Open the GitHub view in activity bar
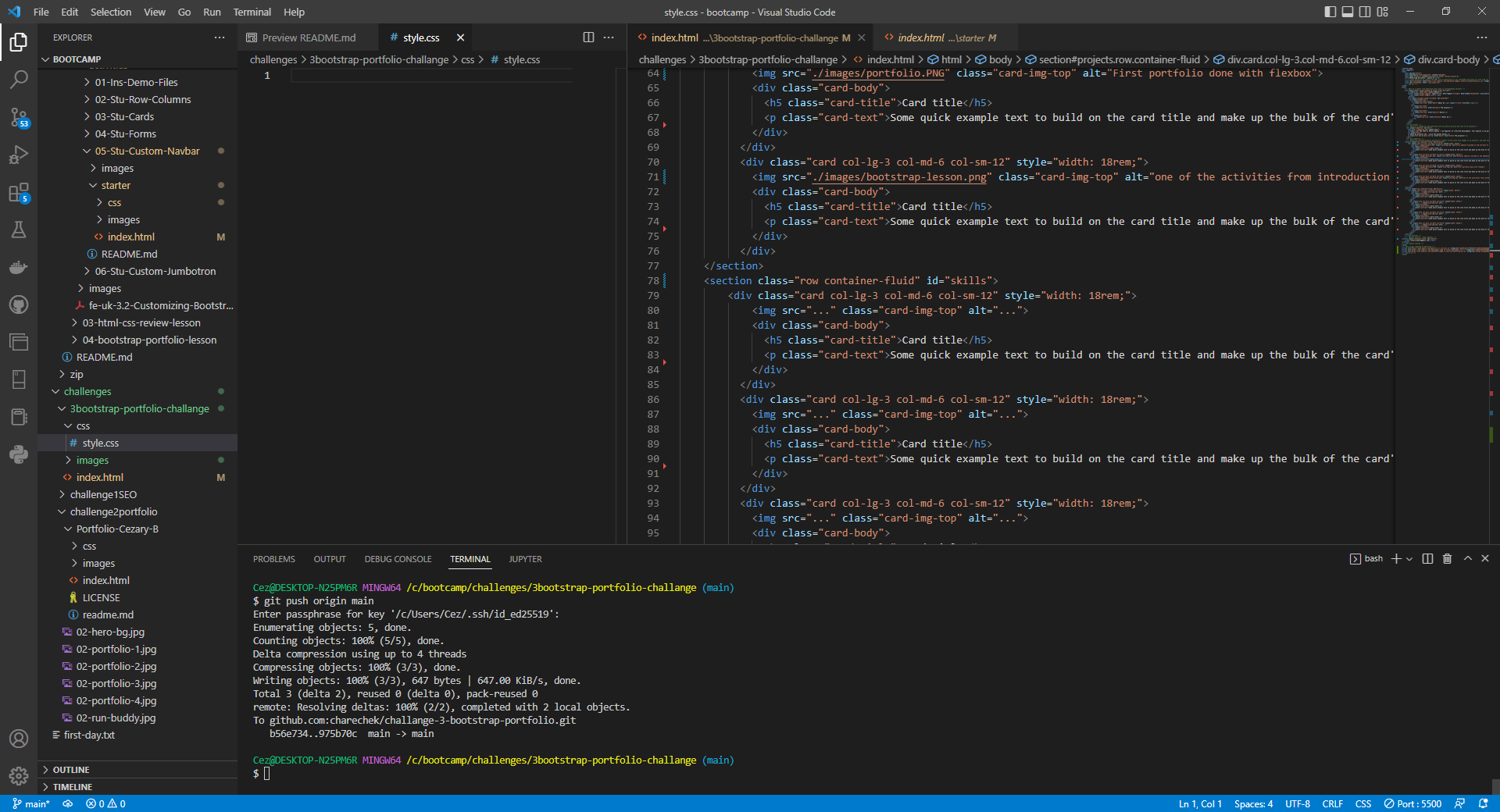The image size is (1500, 812). 19,304
